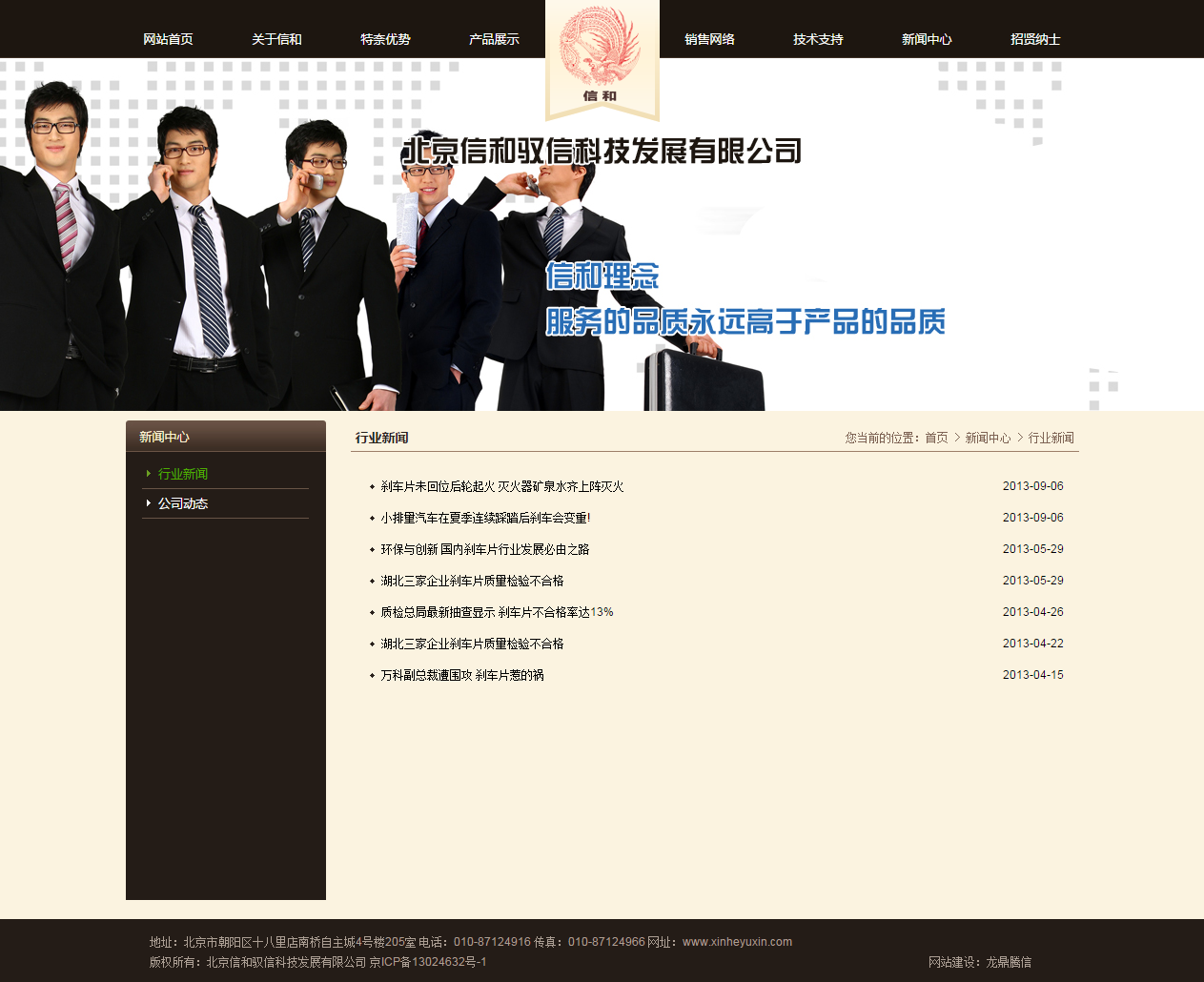Open article 刹车片未回位后轮起火
Viewport: 1204px width, 982px height.
pos(501,486)
